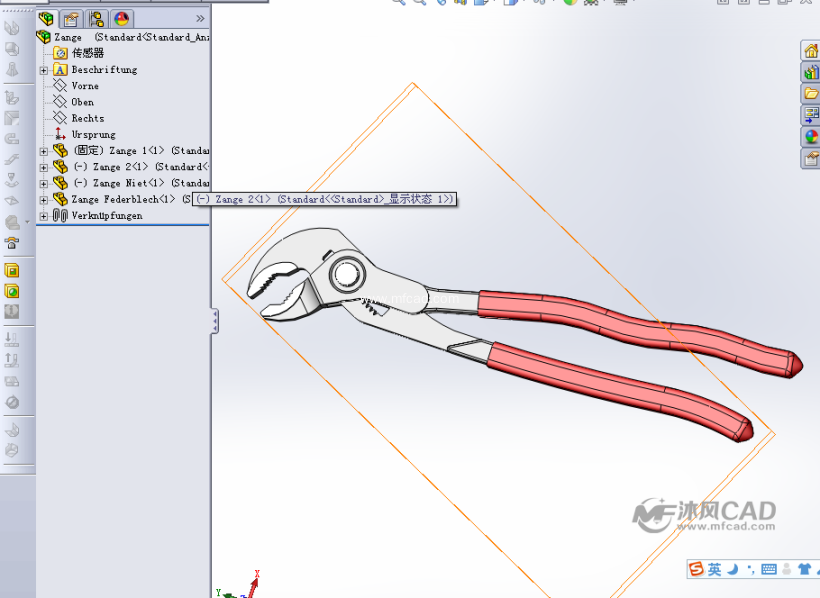Click the 传感器 sensors folder
820x598 pixels.
[87, 53]
